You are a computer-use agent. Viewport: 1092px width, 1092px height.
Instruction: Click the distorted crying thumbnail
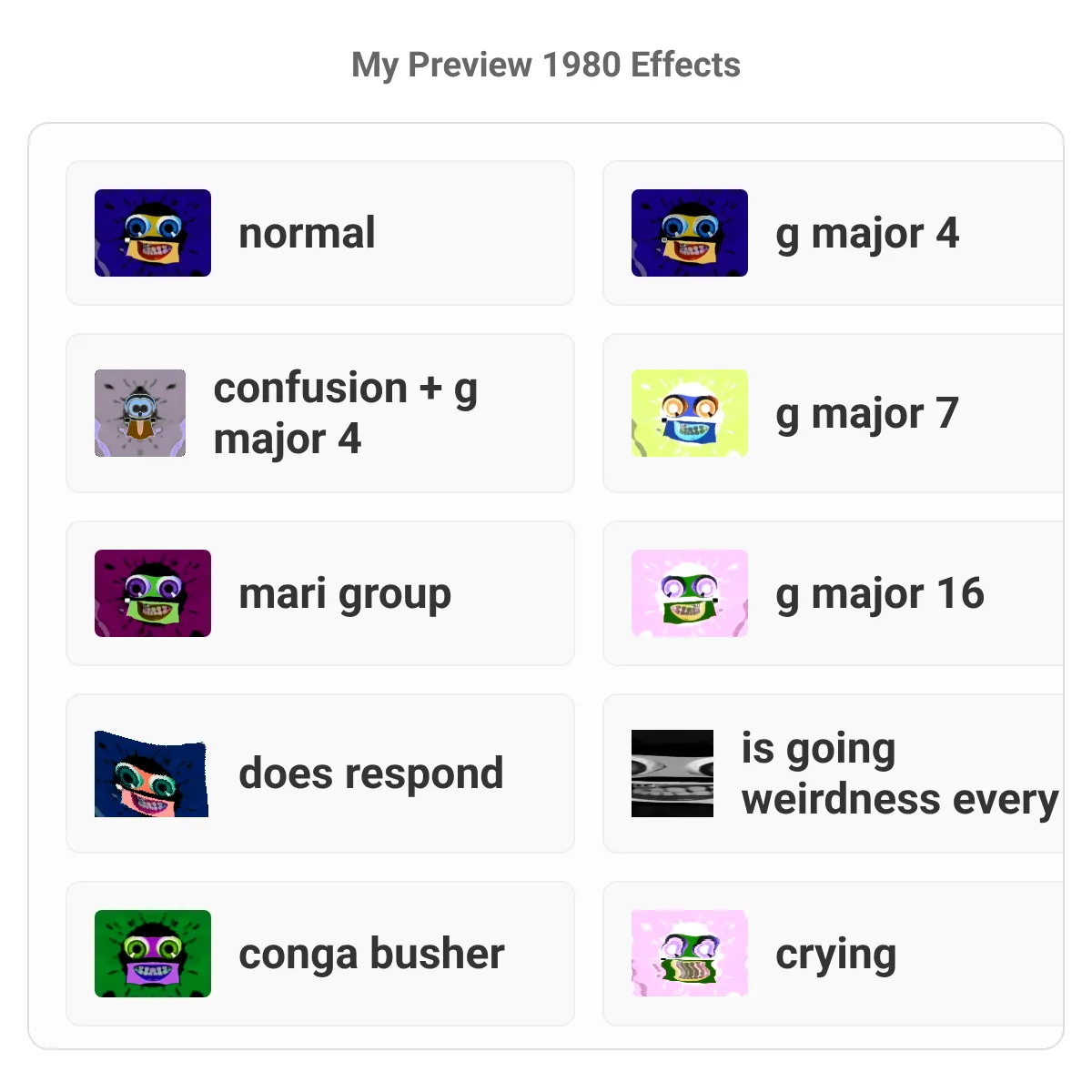(690, 954)
